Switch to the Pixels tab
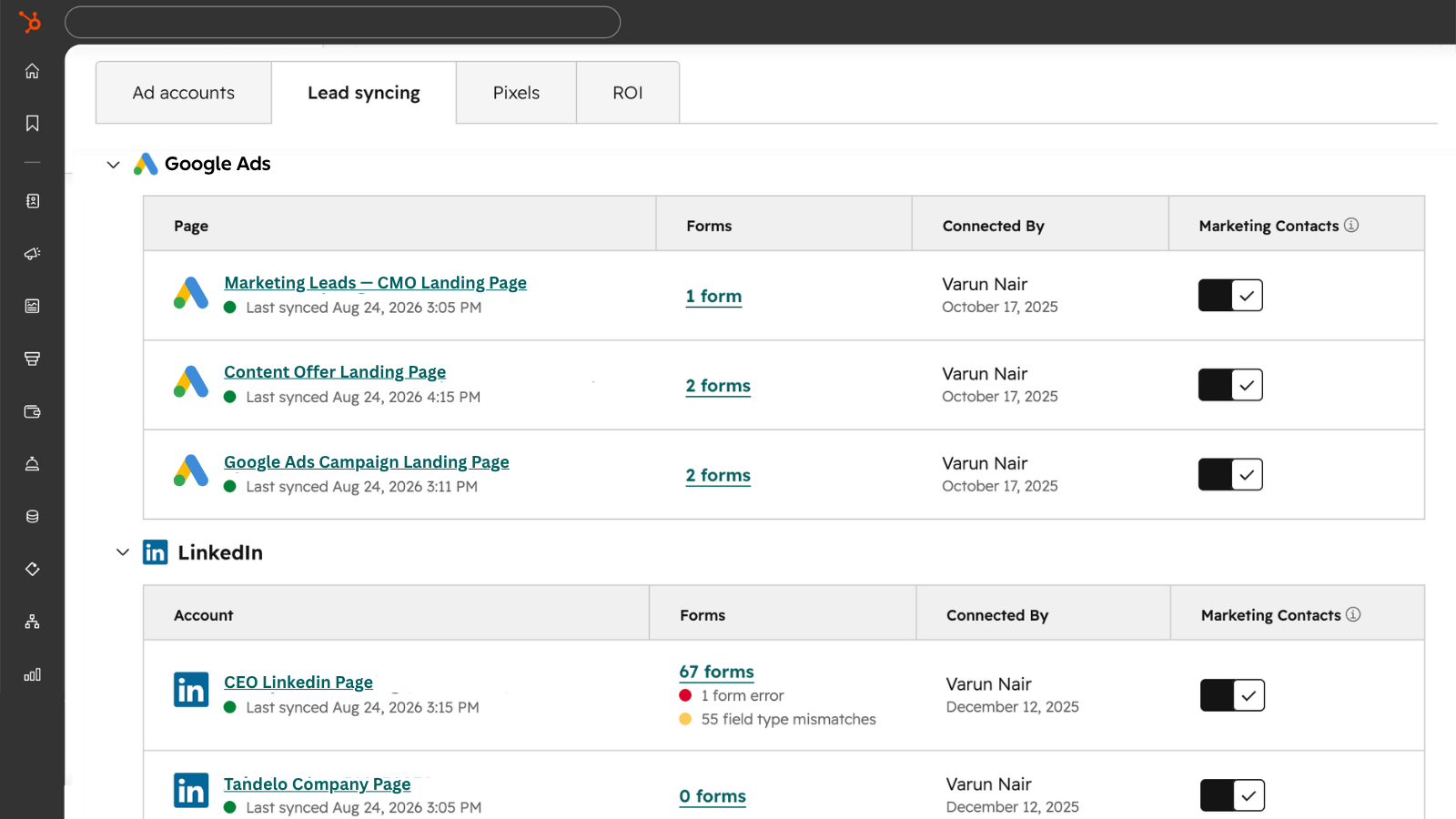 tap(516, 93)
